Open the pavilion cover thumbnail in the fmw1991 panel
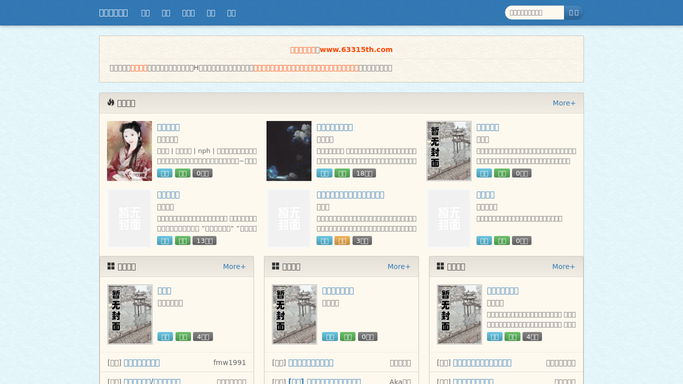 tap(130, 314)
